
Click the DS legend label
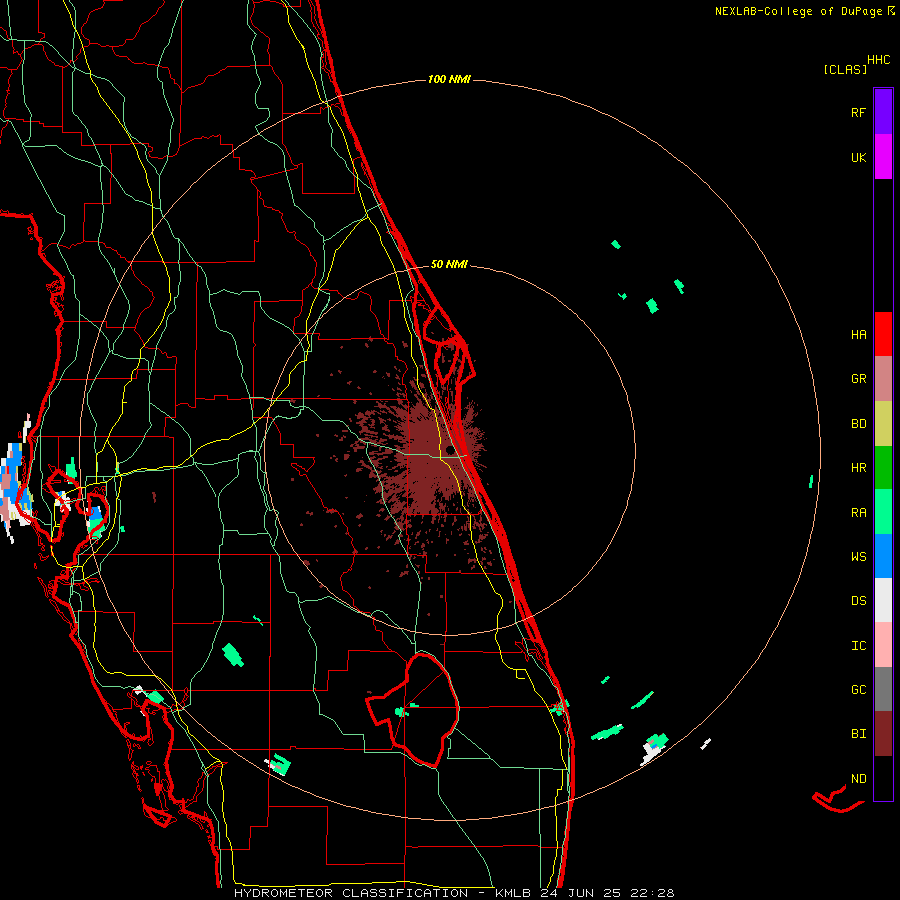[x=858, y=601]
